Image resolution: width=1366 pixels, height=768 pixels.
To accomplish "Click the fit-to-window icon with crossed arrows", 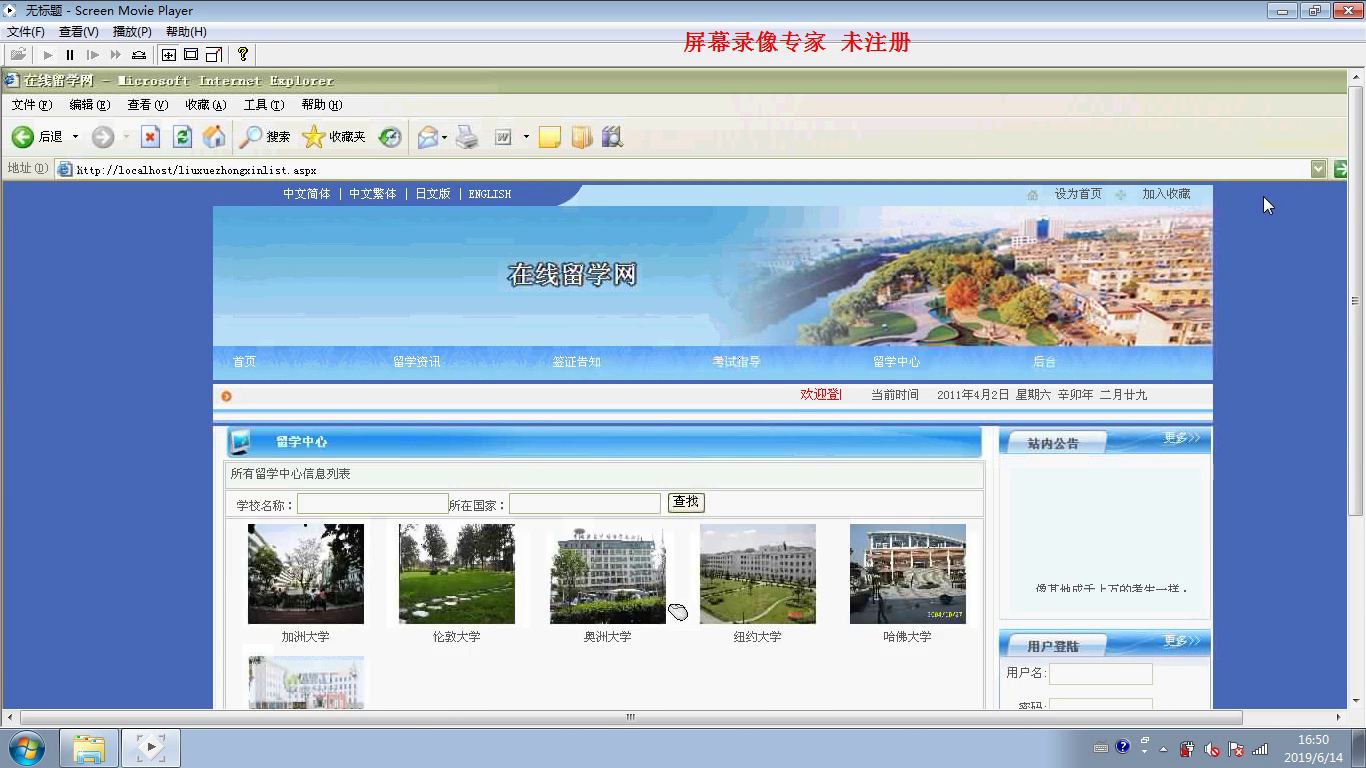I will click(169, 55).
